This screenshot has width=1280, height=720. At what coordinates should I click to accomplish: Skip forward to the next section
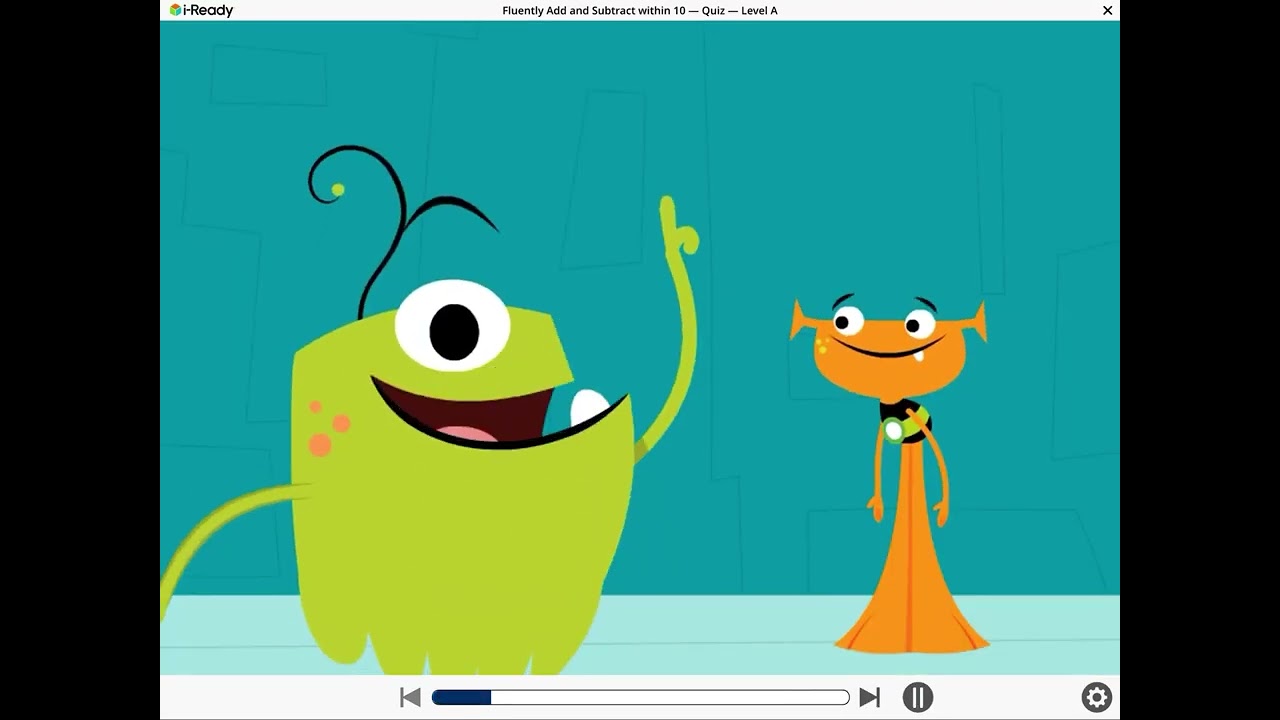(x=870, y=698)
